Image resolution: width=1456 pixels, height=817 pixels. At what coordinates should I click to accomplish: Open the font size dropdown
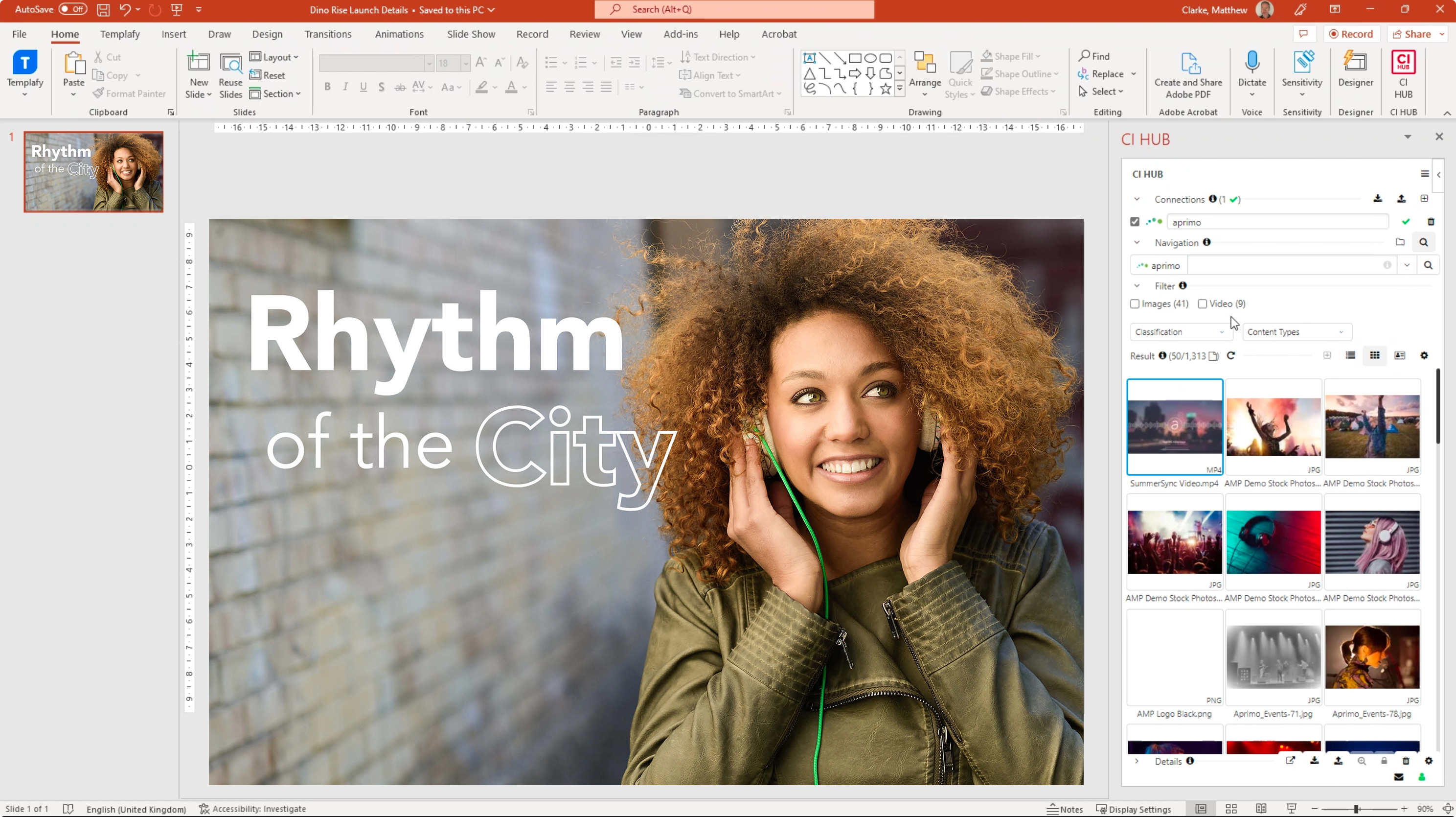(x=465, y=63)
